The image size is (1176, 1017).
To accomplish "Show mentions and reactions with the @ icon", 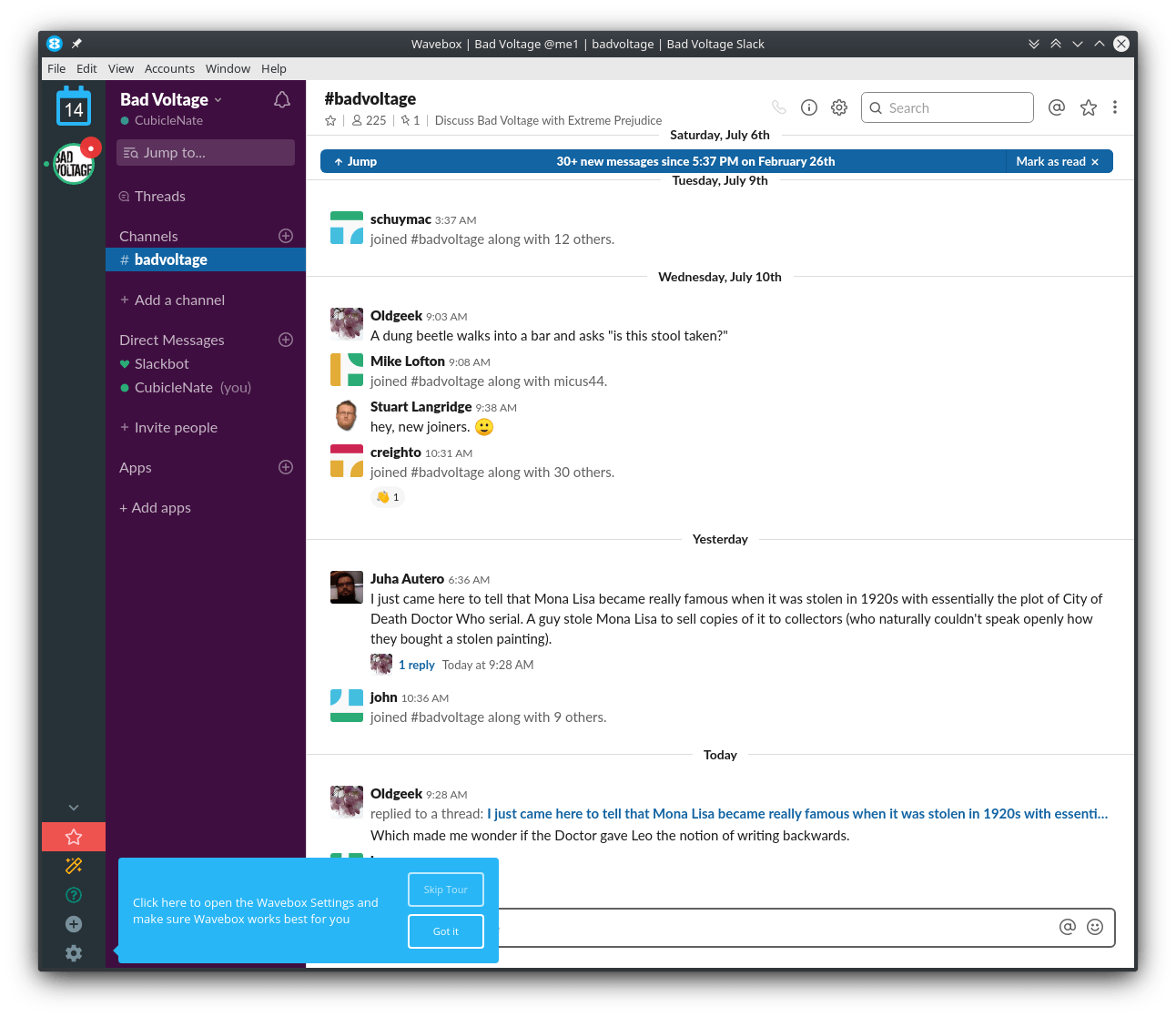I will click(x=1057, y=107).
